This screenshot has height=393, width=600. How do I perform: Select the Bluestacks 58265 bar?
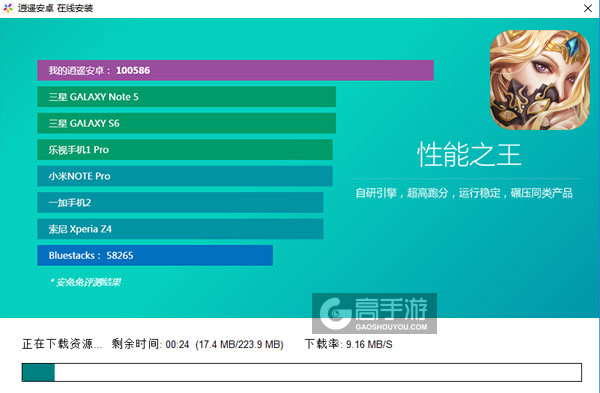155,255
